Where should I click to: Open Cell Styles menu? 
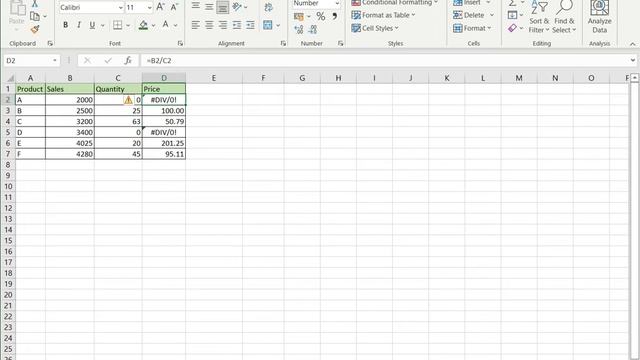(x=375, y=28)
